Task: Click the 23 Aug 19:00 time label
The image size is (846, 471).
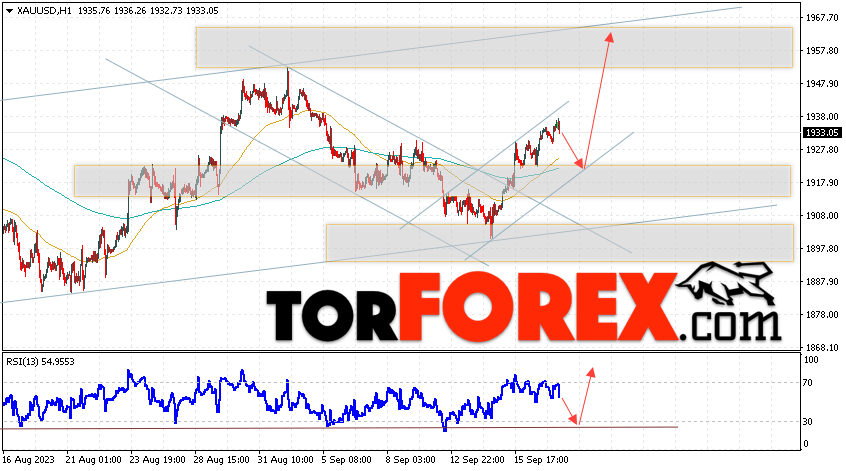Action: pyautogui.click(x=158, y=460)
